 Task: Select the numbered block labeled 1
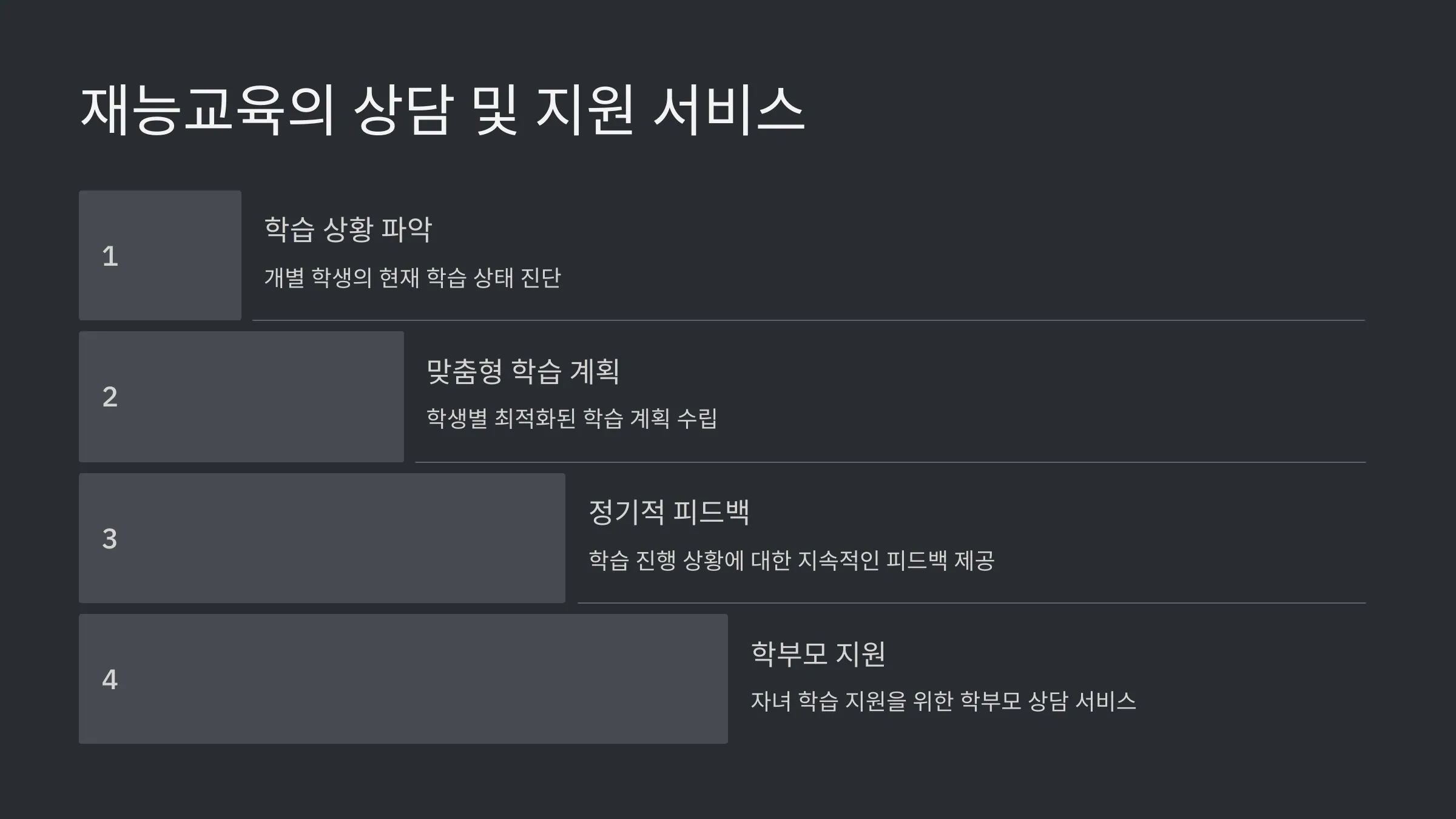point(160,255)
